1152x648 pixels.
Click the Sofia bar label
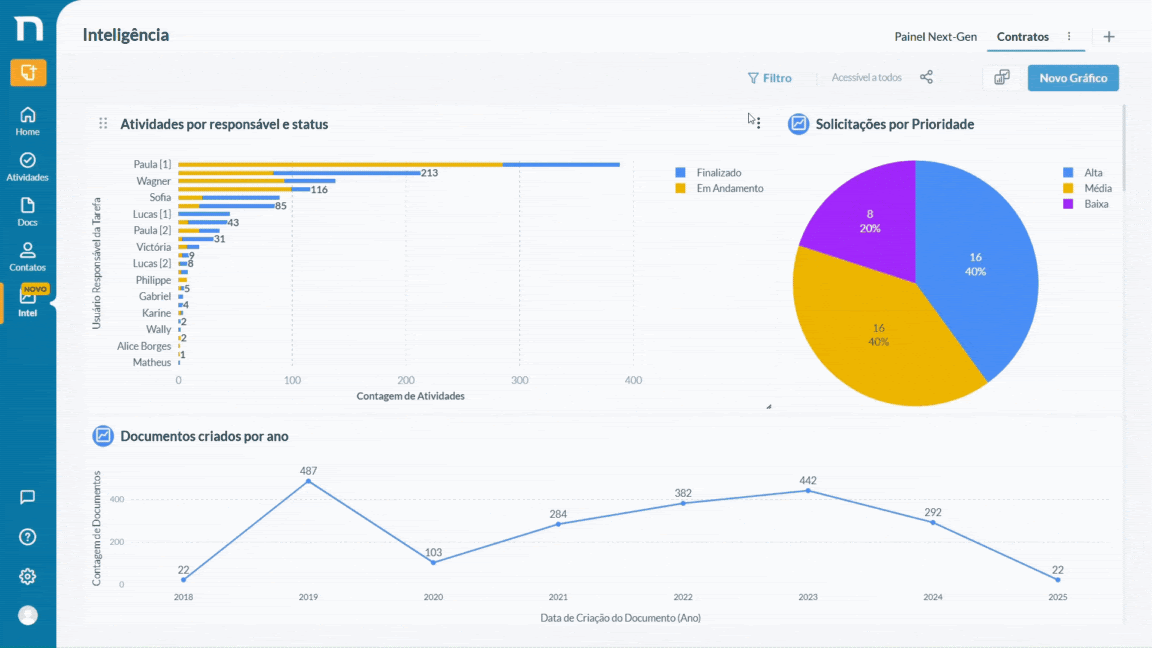tap(160, 197)
